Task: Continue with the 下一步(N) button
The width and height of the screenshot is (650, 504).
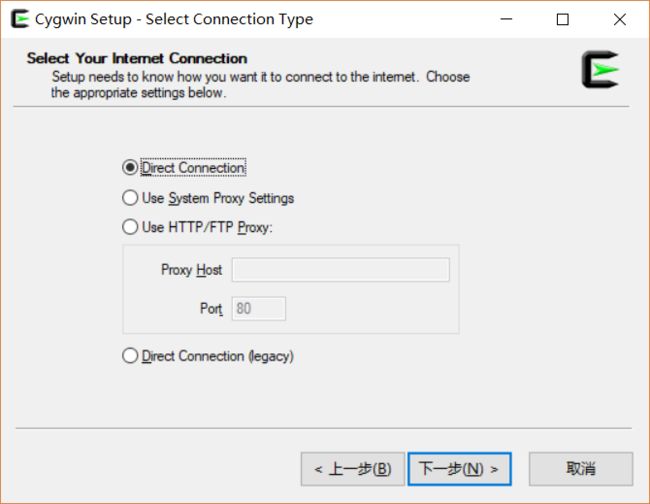Action: click(x=459, y=469)
